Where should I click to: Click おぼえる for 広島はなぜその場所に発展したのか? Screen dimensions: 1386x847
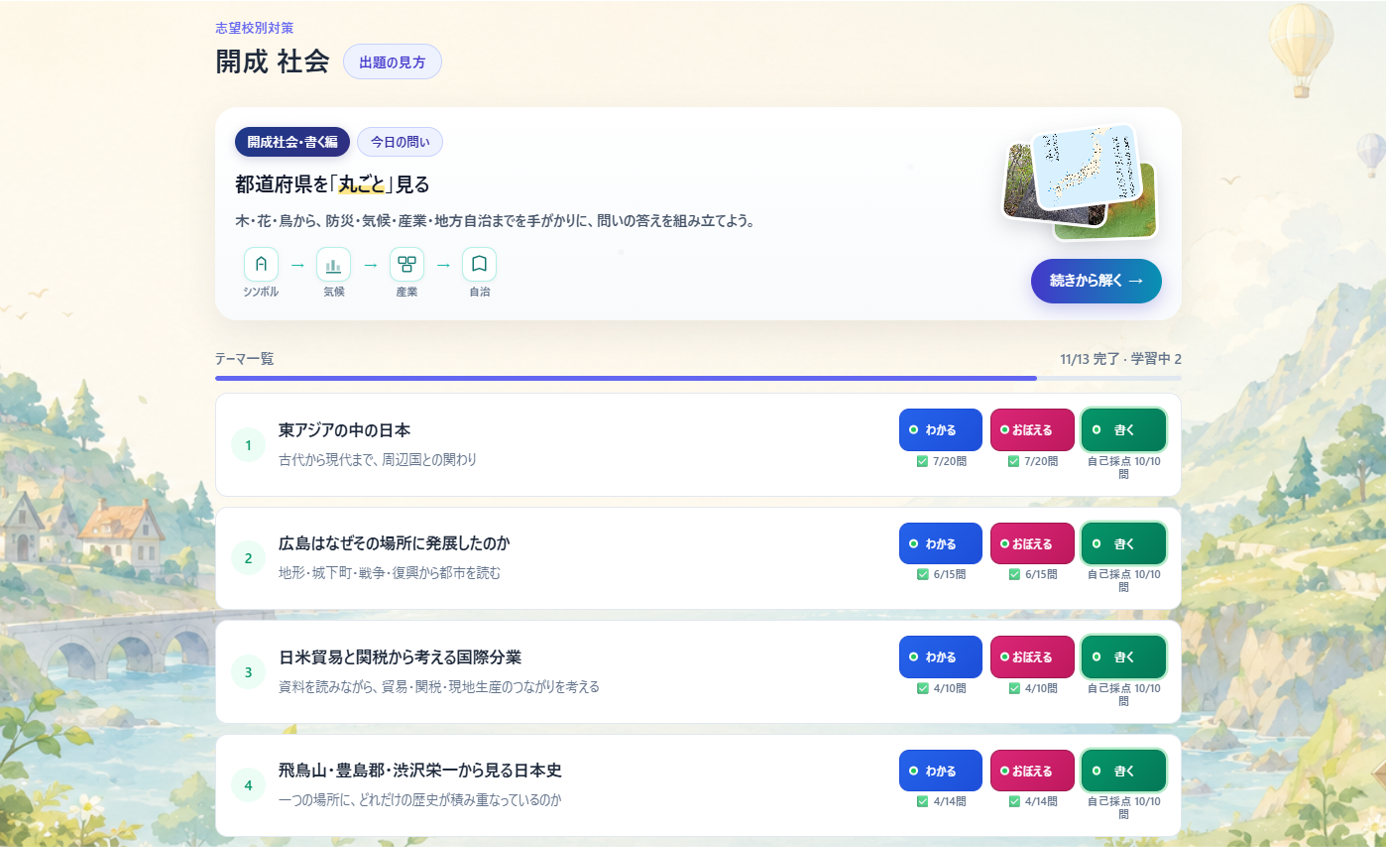click(x=1032, y=544)
